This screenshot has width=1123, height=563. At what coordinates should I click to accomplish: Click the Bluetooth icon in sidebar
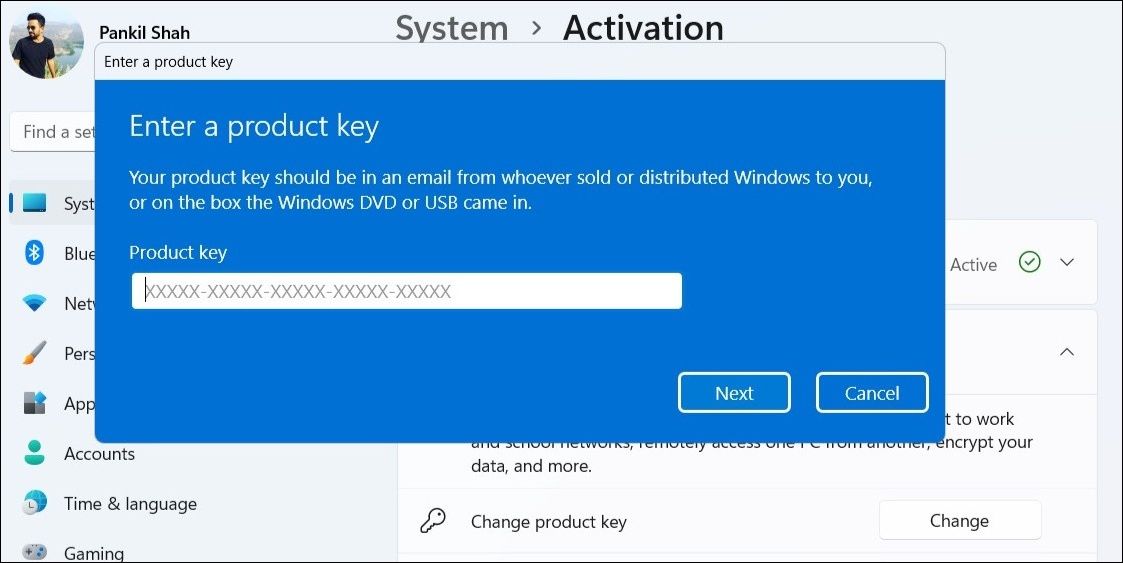tap(35, 253)
